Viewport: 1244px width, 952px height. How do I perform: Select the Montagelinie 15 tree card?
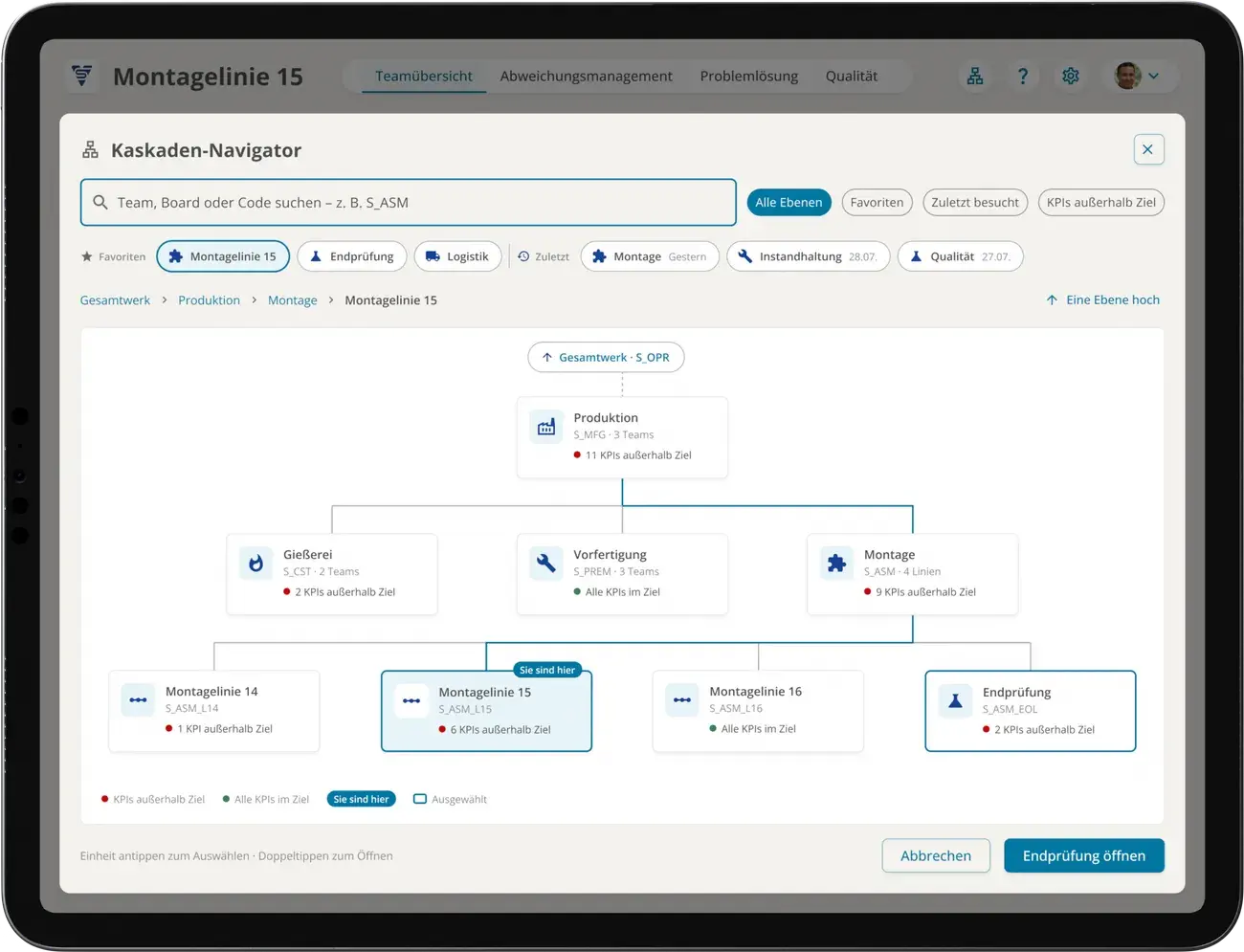tap(486, 711)
